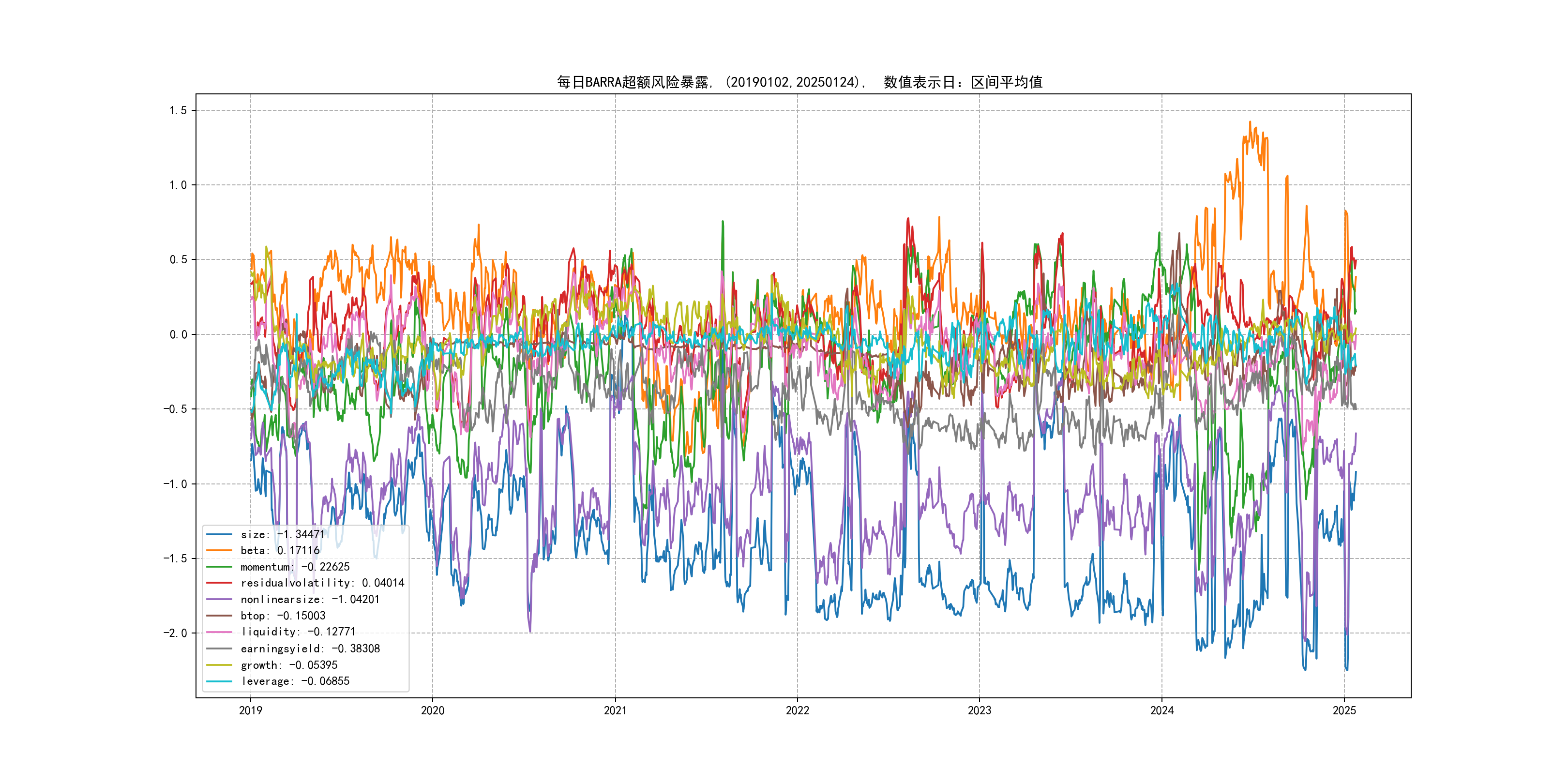Select the 'size: -1.34471' legend label
1568x784 pixels.
click(283, 534)
